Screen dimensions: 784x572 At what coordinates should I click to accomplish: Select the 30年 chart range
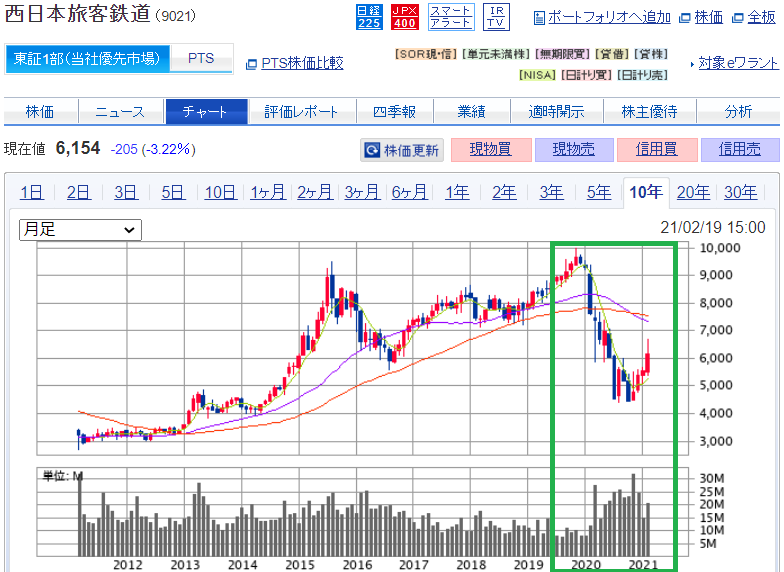[x=740, y=192]
